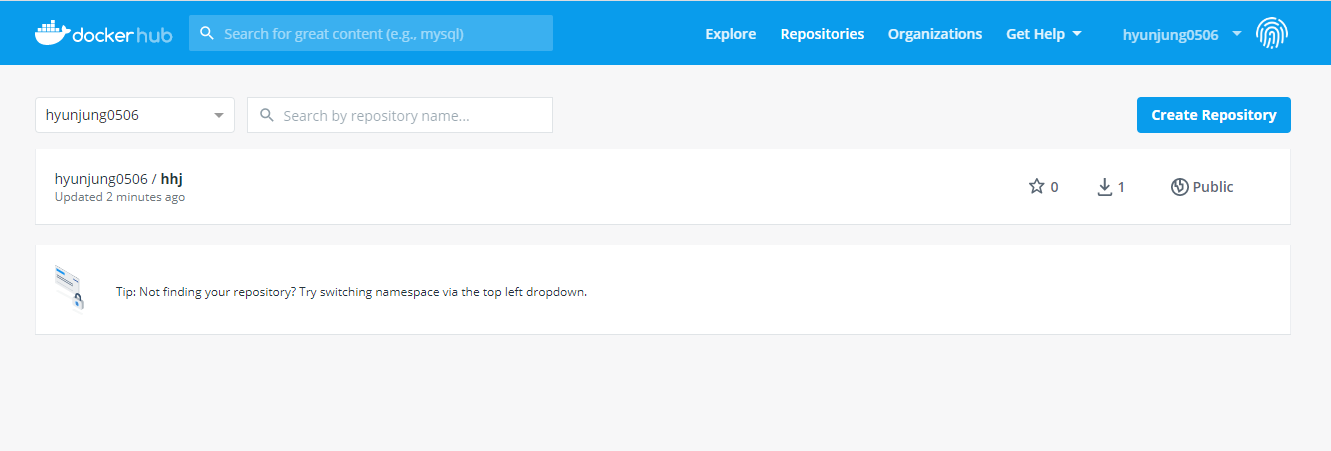This screenshot has height=451, width=1331.
Task: Click the fingerprint avatar icon
Action: [1271, 34]
